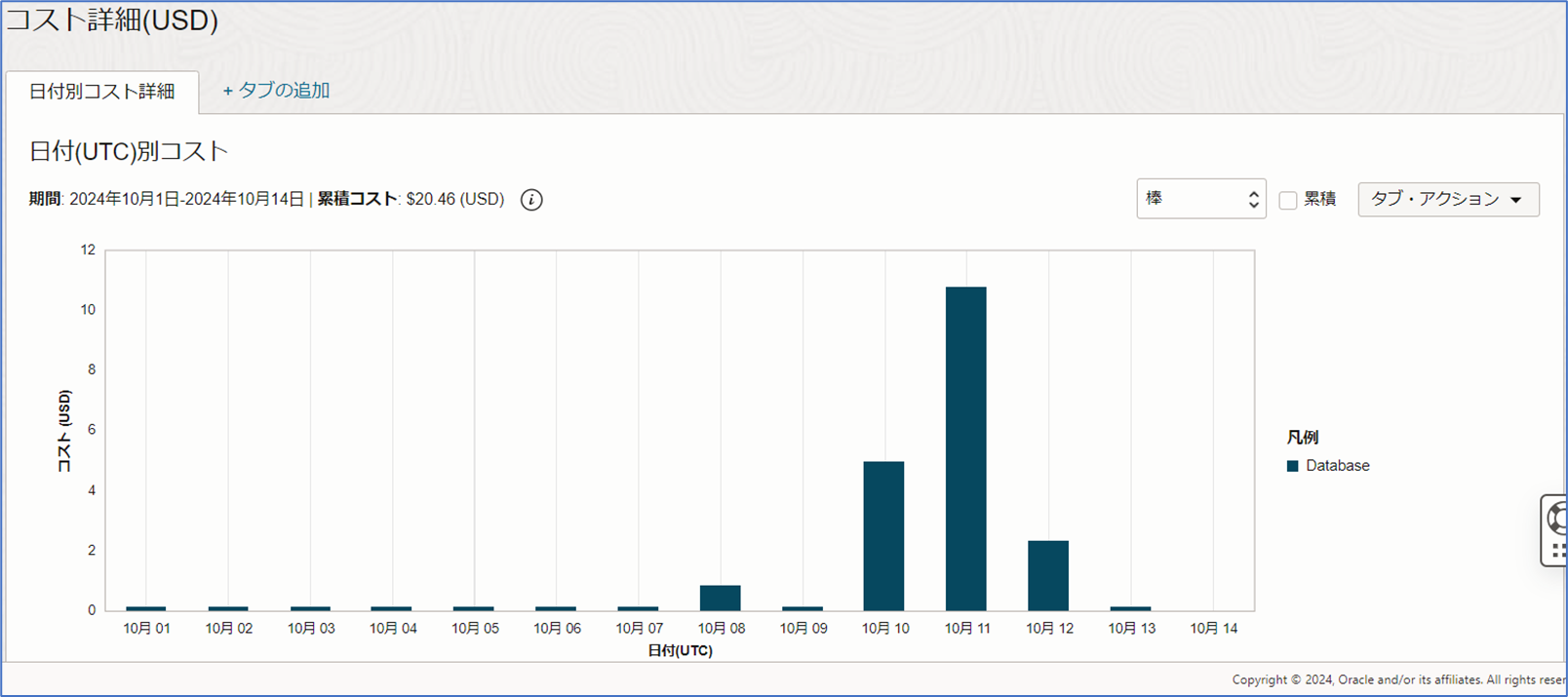Click the 凡例 legend heading
The width and height of the screenshot is (1568, 697).
[1303, 437]
